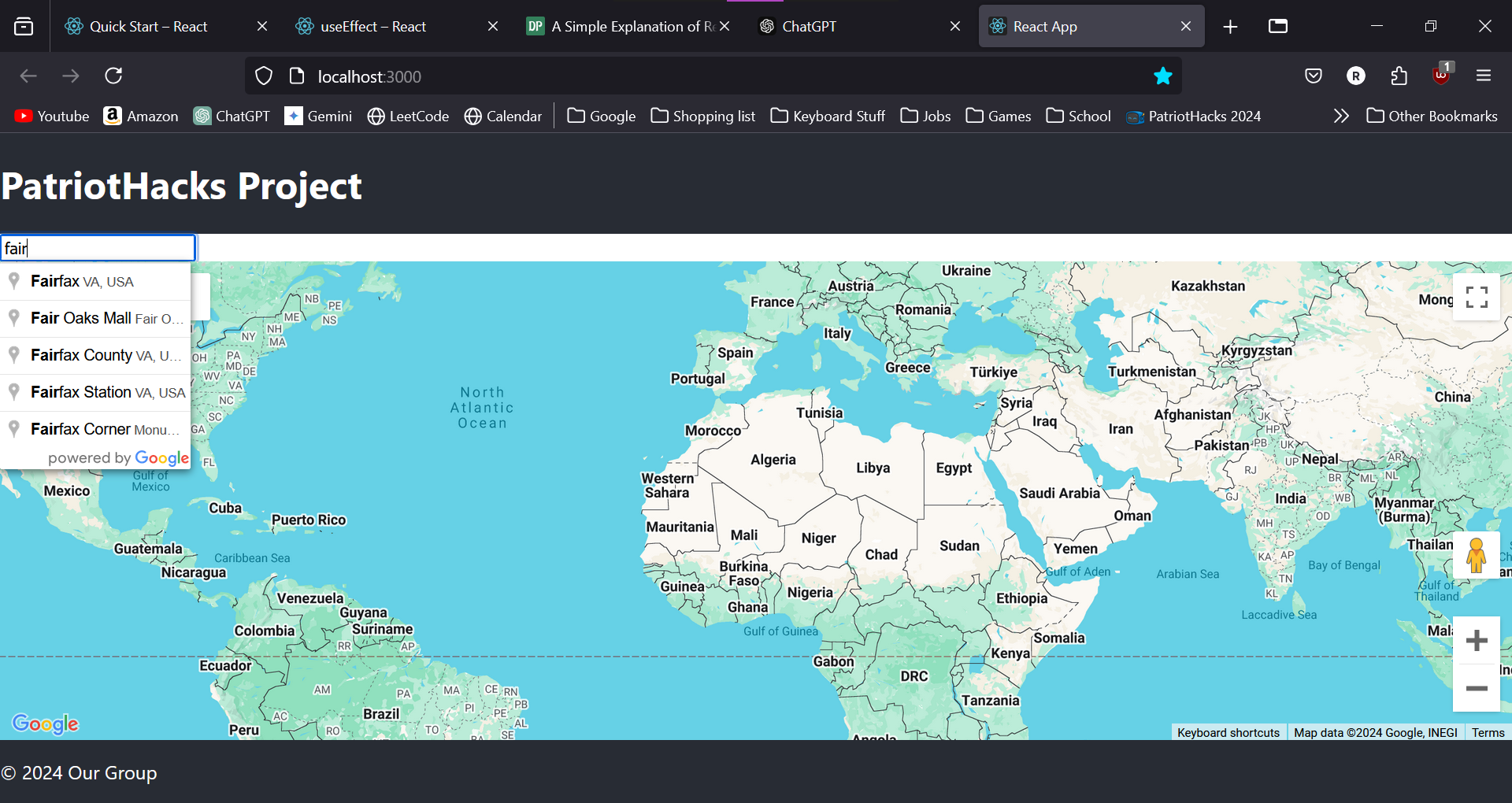Toggle the bookmark star for localhost:3000
The width and height of the screenshot is (1512, 803).
(1163, 76)
